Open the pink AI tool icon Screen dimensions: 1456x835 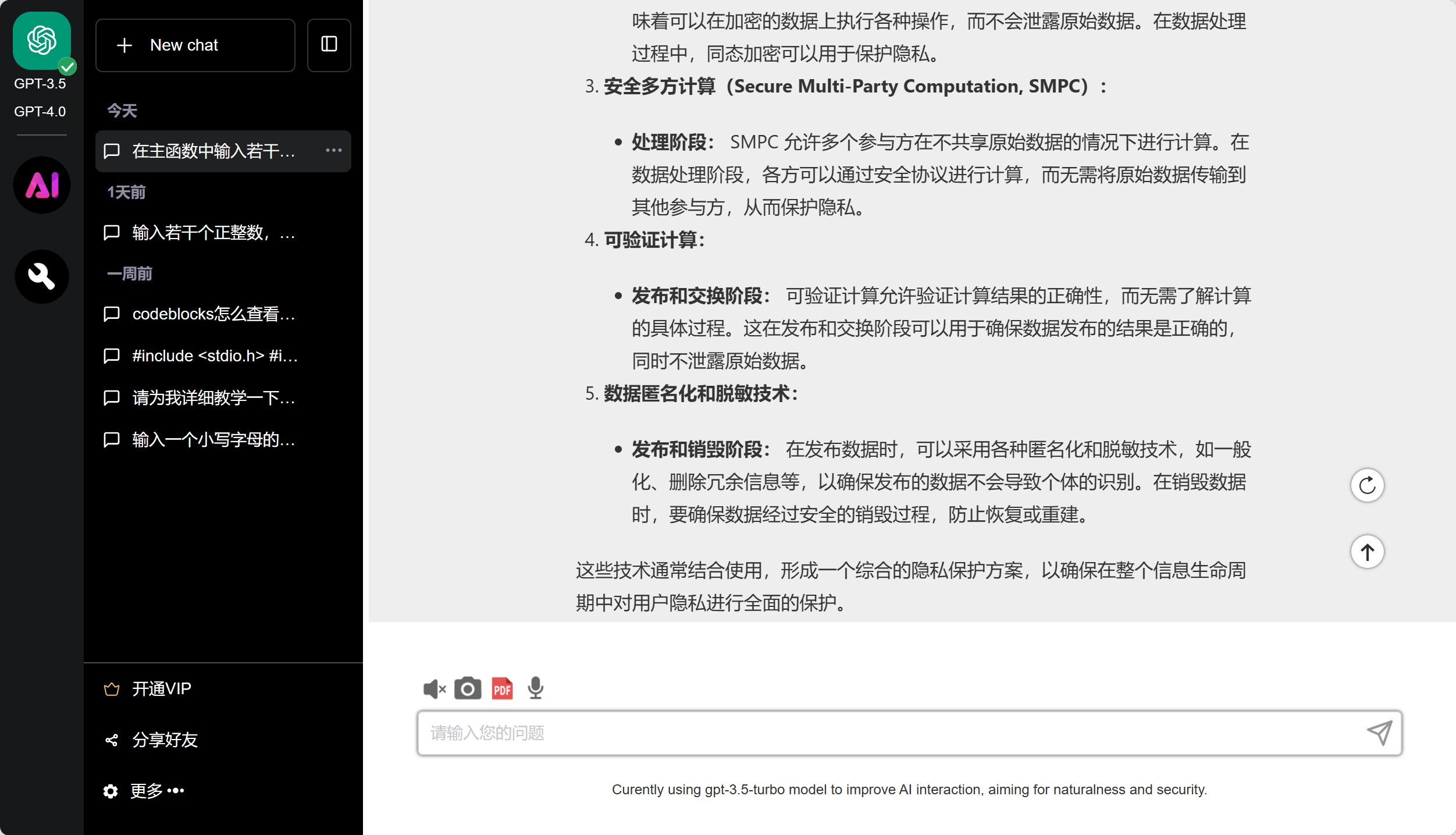tap(42, 185)
